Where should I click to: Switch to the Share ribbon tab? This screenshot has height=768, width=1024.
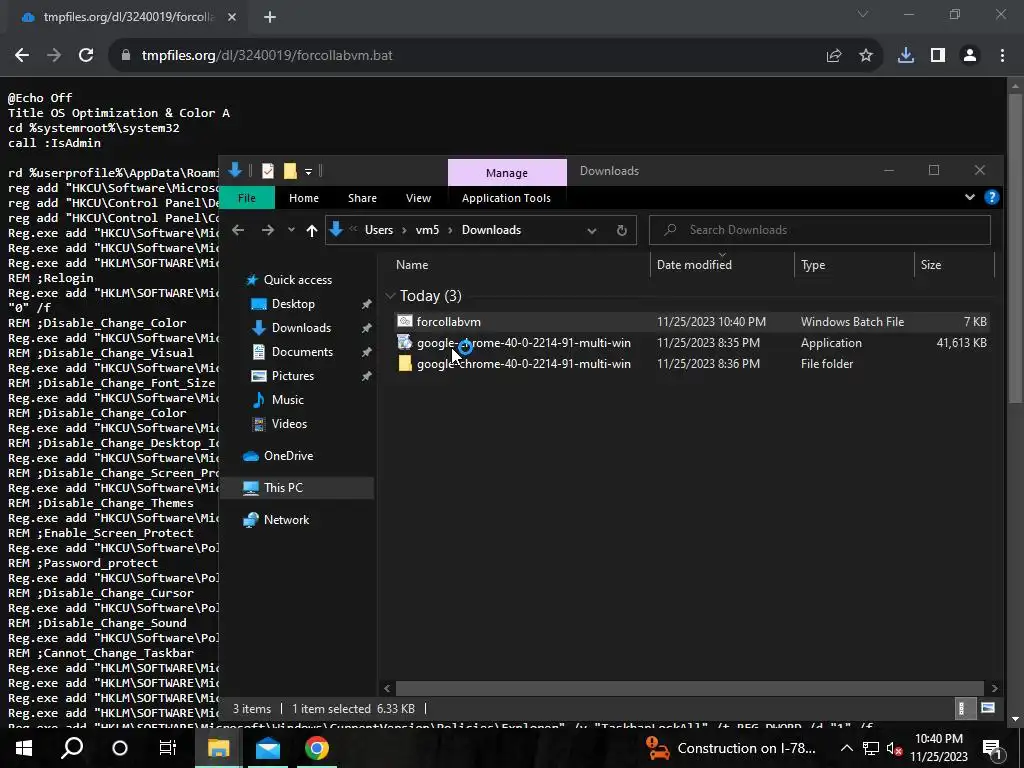tap(362, 198)
